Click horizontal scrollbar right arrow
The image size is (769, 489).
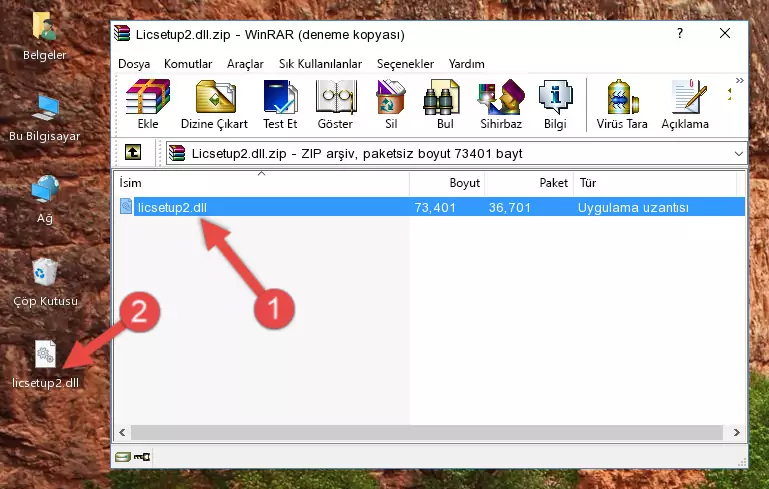[736, 432]
